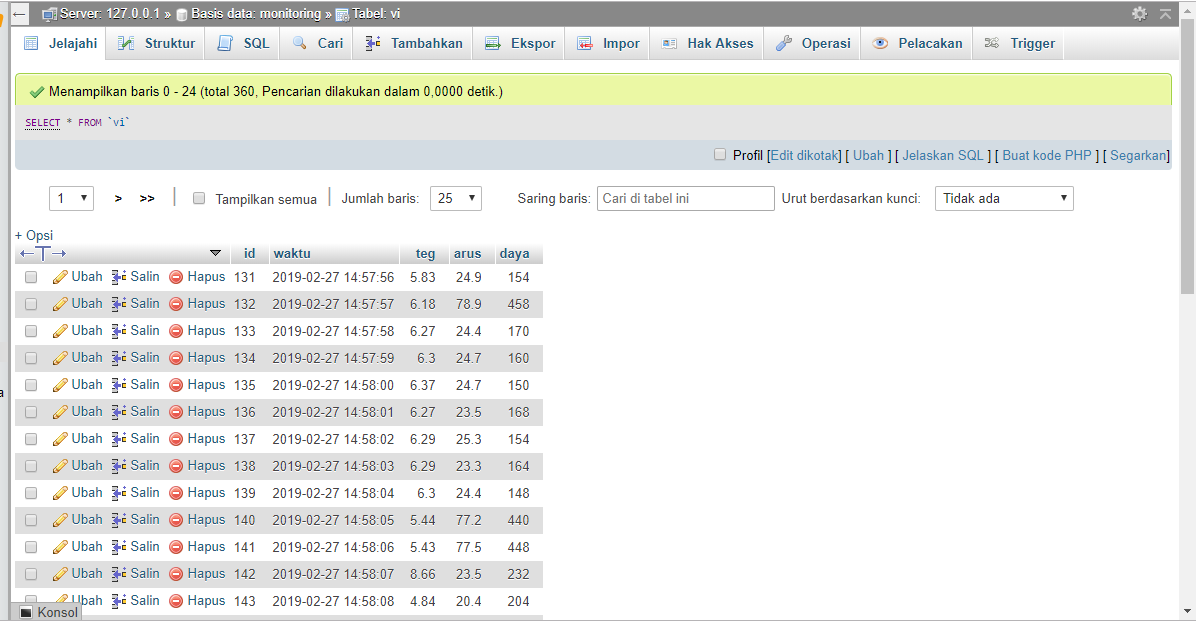Click the server icon in the breadcrumb
Image resolution: width=1196 pixels, height=624 pixels.
(50, 14)
